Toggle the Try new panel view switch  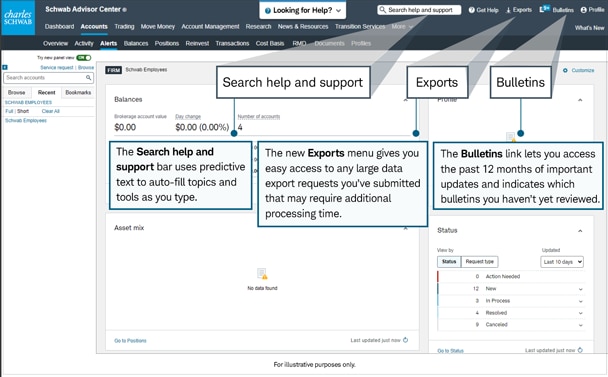click(84, 58)
